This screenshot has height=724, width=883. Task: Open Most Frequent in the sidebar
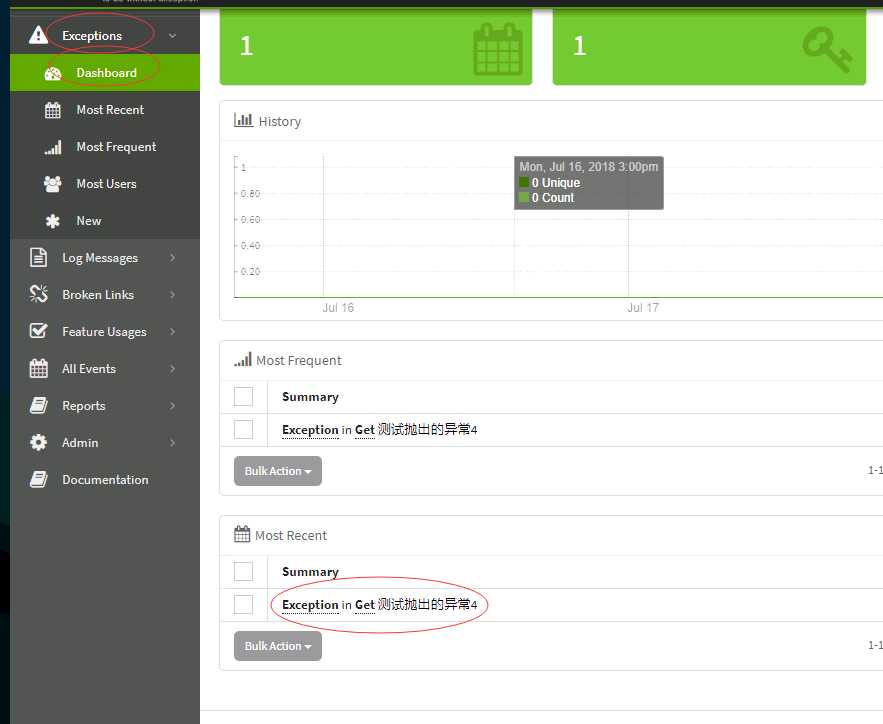105,147
